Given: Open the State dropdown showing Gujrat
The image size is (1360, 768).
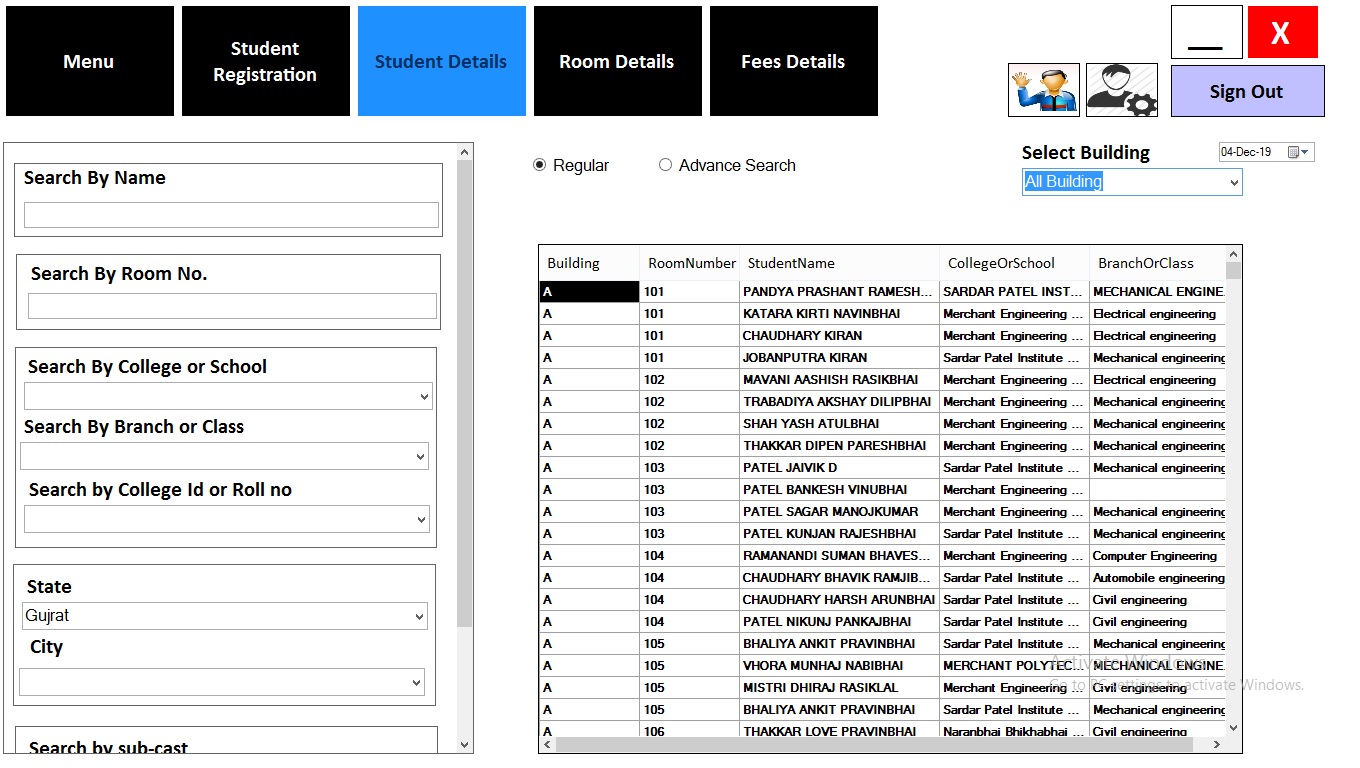Looking at the screenshot, I should pyautogui.click(x=418, y=616).
